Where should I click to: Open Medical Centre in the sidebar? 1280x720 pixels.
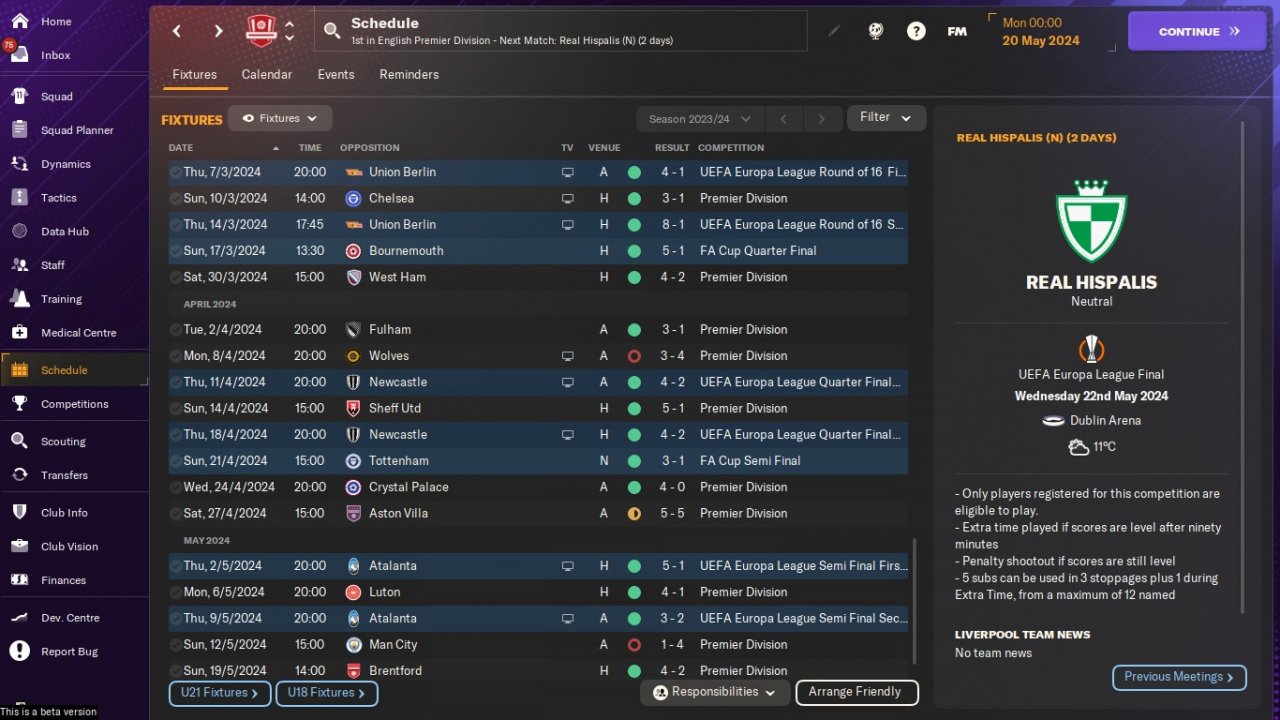click(x=78, y=333)
